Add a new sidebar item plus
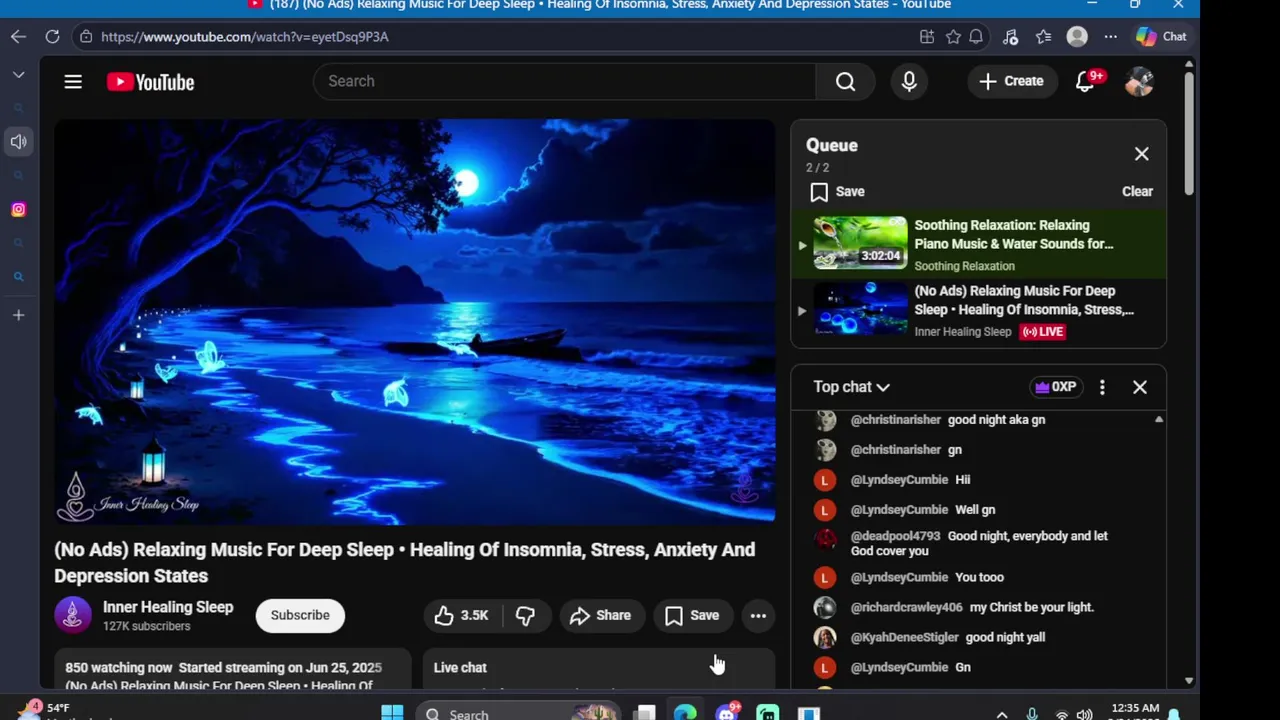 click(x=18, y=315)
